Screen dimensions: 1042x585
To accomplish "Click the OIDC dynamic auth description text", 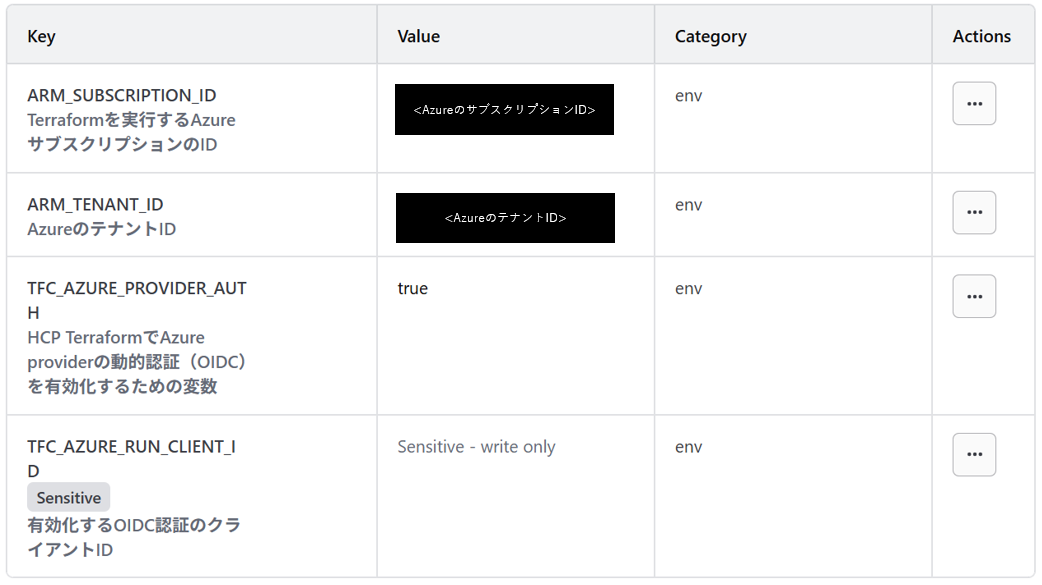I will pos(136,362).
